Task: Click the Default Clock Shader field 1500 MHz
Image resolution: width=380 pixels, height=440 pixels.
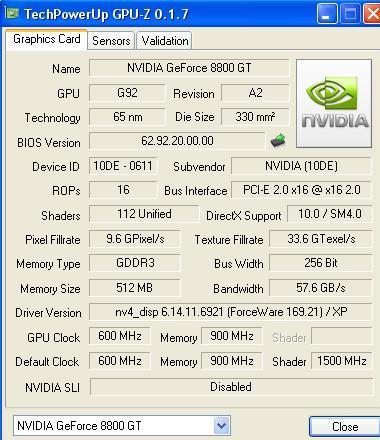Action: click(x=341, y=361)
